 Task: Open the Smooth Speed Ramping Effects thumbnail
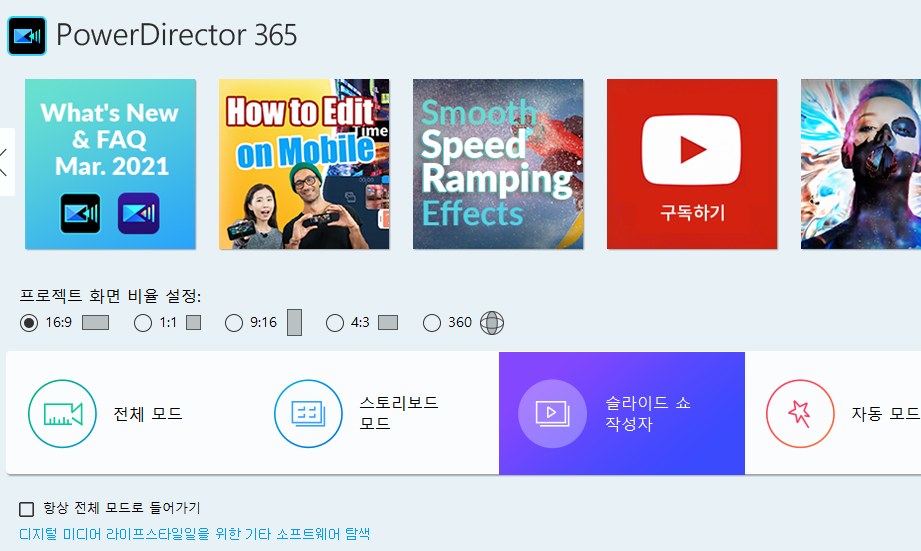[x=498, y=164]
